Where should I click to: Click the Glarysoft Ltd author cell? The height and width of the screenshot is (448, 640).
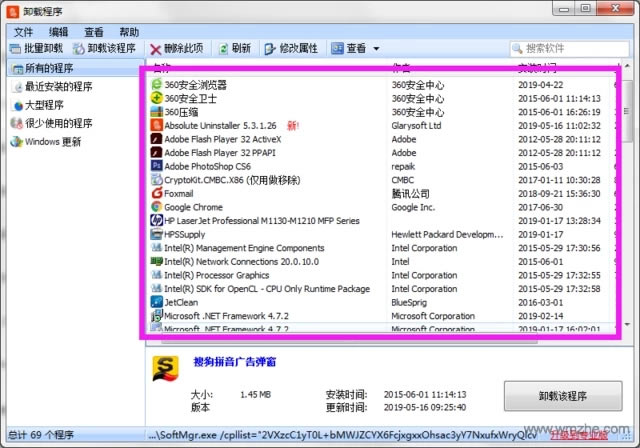point(416,126)
